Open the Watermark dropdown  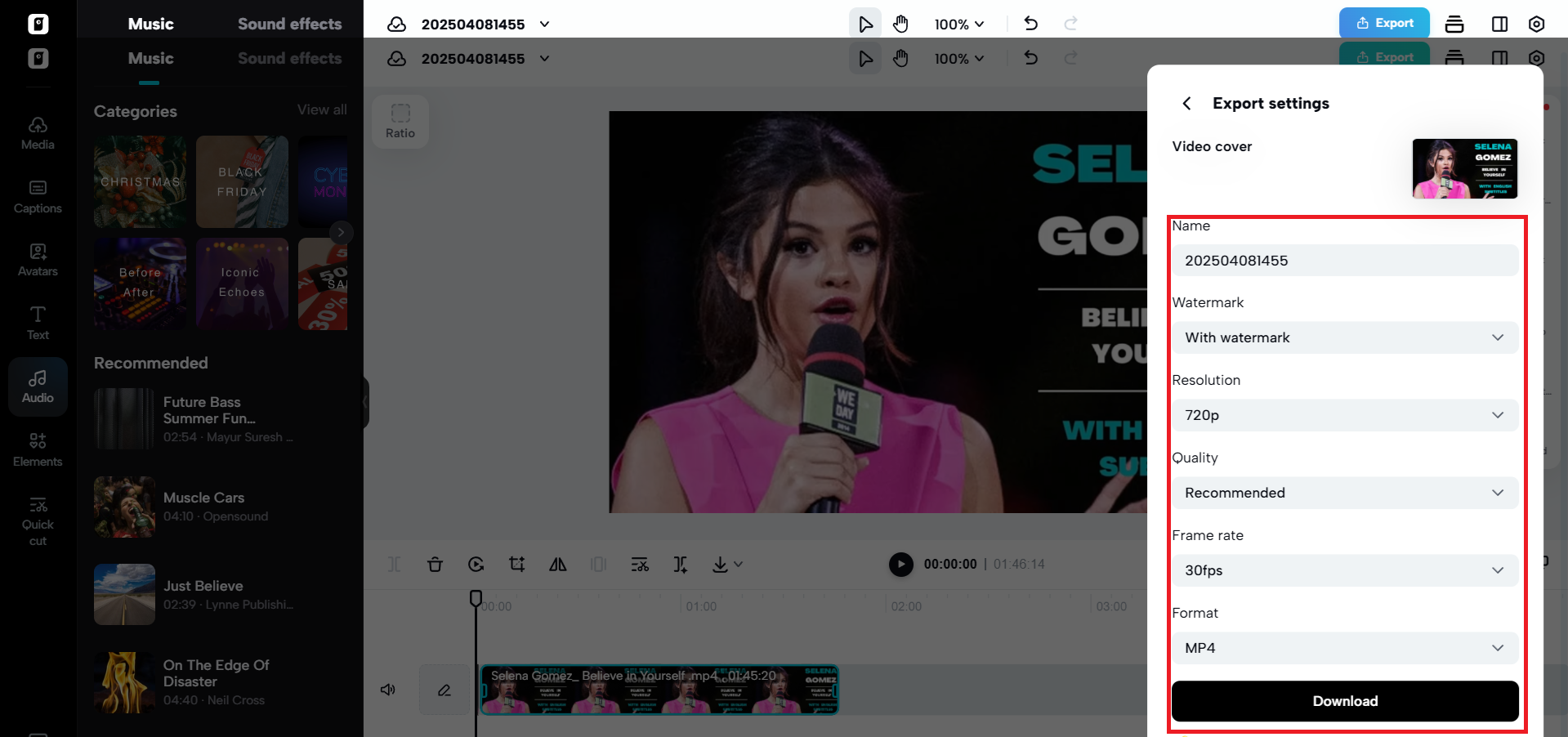coord(1344,337)
